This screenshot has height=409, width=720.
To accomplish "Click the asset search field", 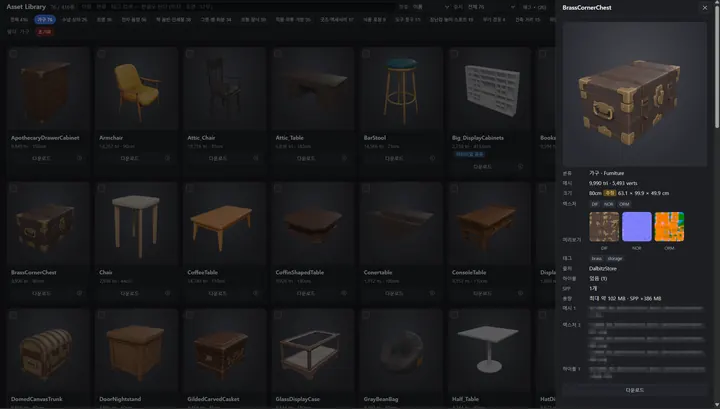I will coord(236,7).
